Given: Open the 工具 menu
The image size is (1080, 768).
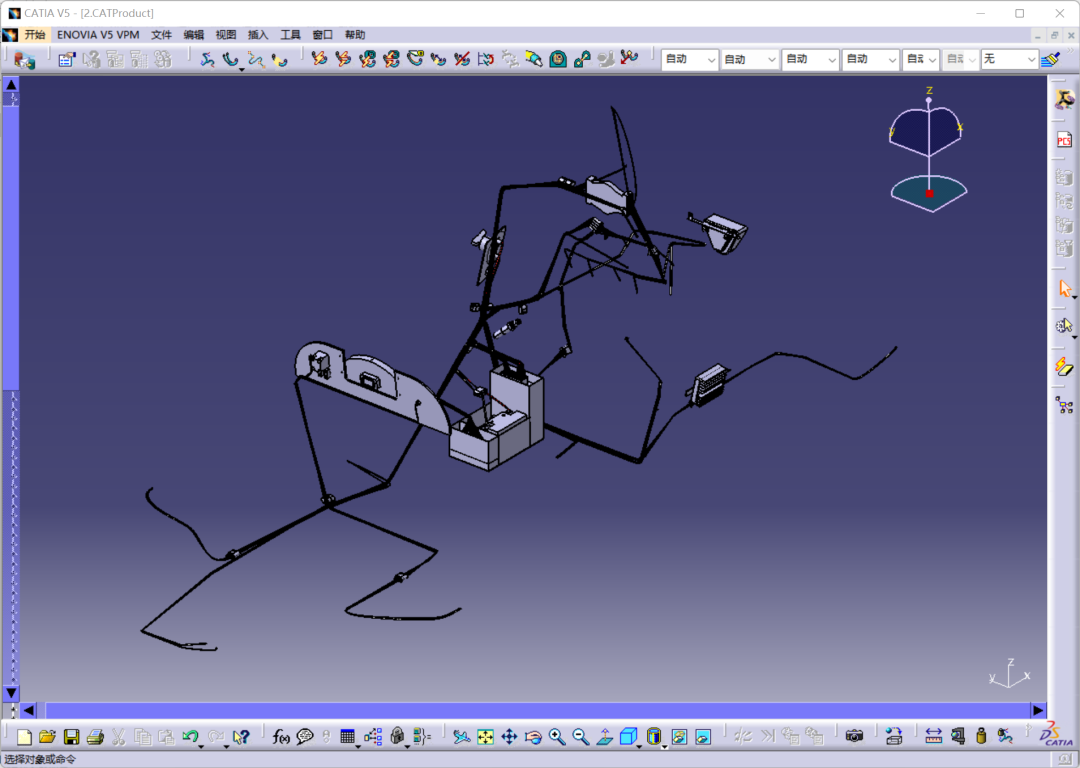Looking at the screenshot, I should click(x=290, y=34).
